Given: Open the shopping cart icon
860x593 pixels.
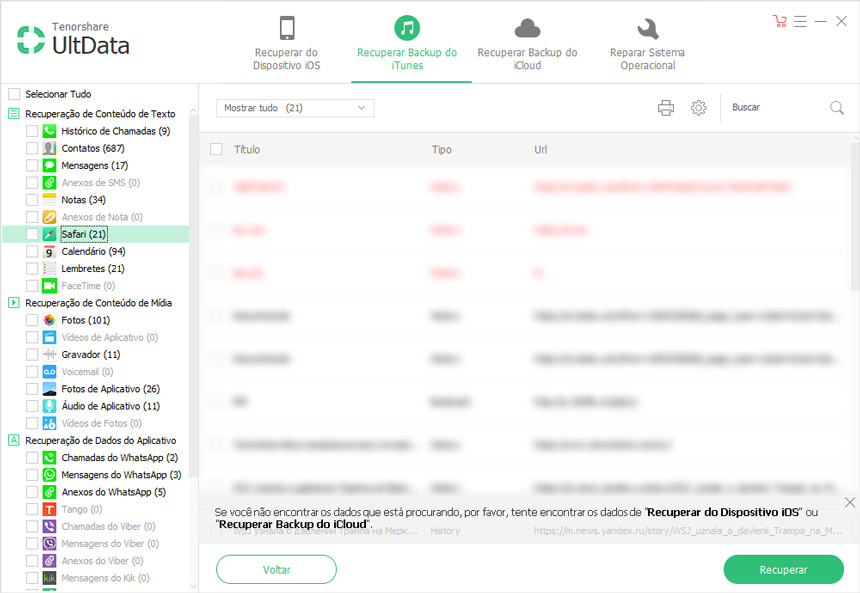Looking at the screenshot, I should pos(779,21).
